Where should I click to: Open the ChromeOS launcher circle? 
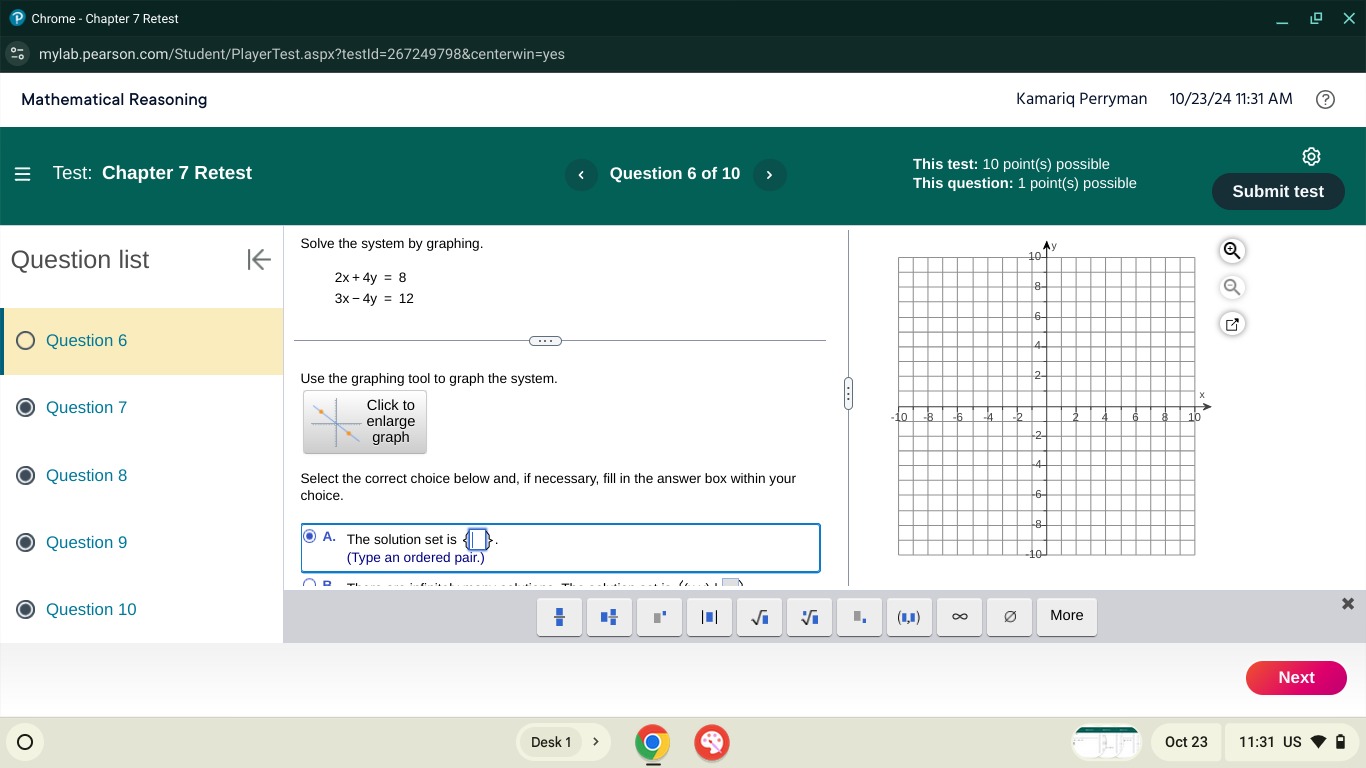pyautogui.click(x=26, y=742)
